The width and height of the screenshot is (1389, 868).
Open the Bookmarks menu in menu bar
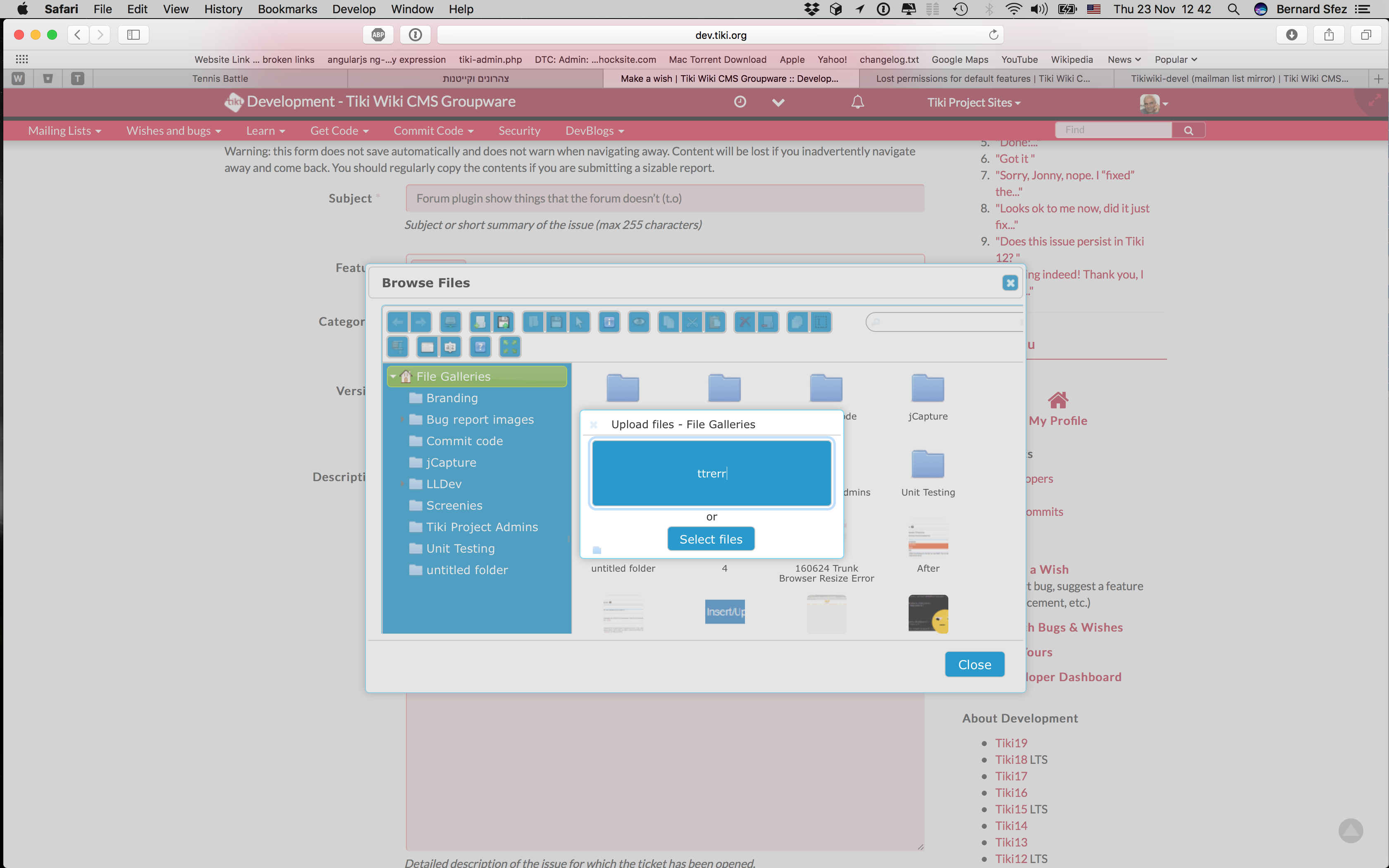pyautogui.click(x=287, y=9)
